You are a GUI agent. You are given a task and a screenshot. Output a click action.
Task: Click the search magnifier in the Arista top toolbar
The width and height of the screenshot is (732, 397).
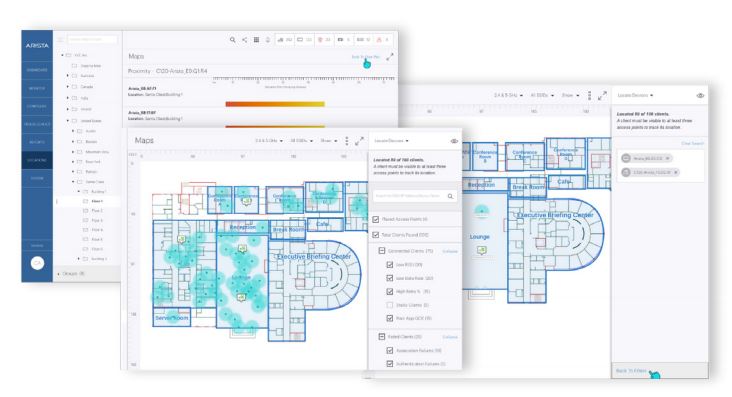coord(232,40)
